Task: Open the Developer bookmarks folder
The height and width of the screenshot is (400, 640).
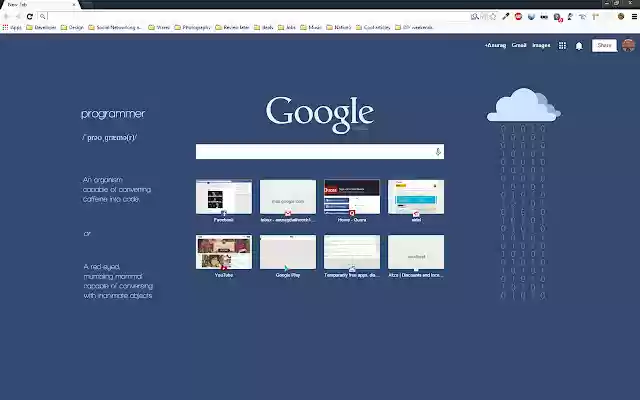Action: pyautogui.click(x=41, y=27)
